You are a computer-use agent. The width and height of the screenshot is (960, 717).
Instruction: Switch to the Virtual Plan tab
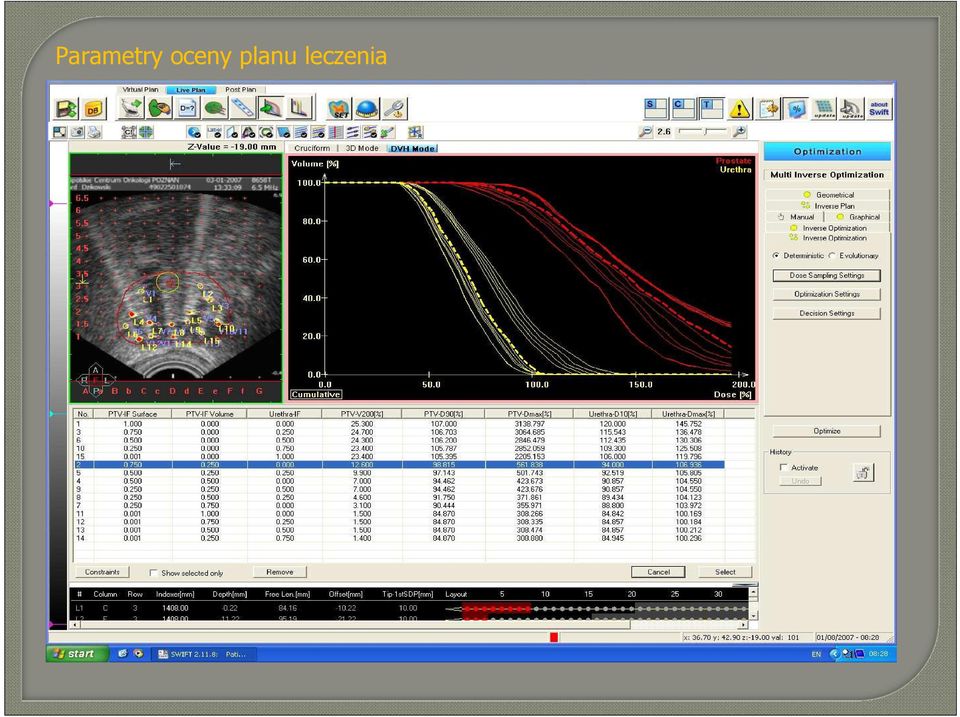pos(140,89)
